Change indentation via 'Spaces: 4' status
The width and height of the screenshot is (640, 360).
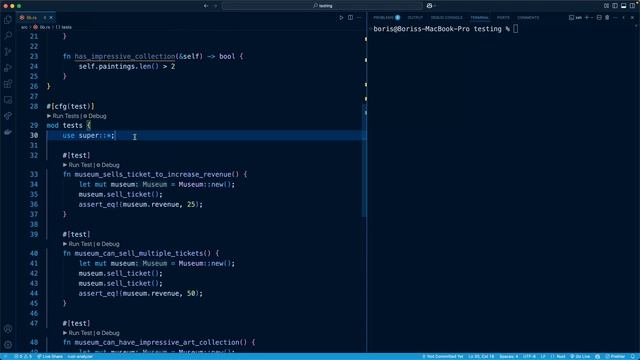click(509, 356)
